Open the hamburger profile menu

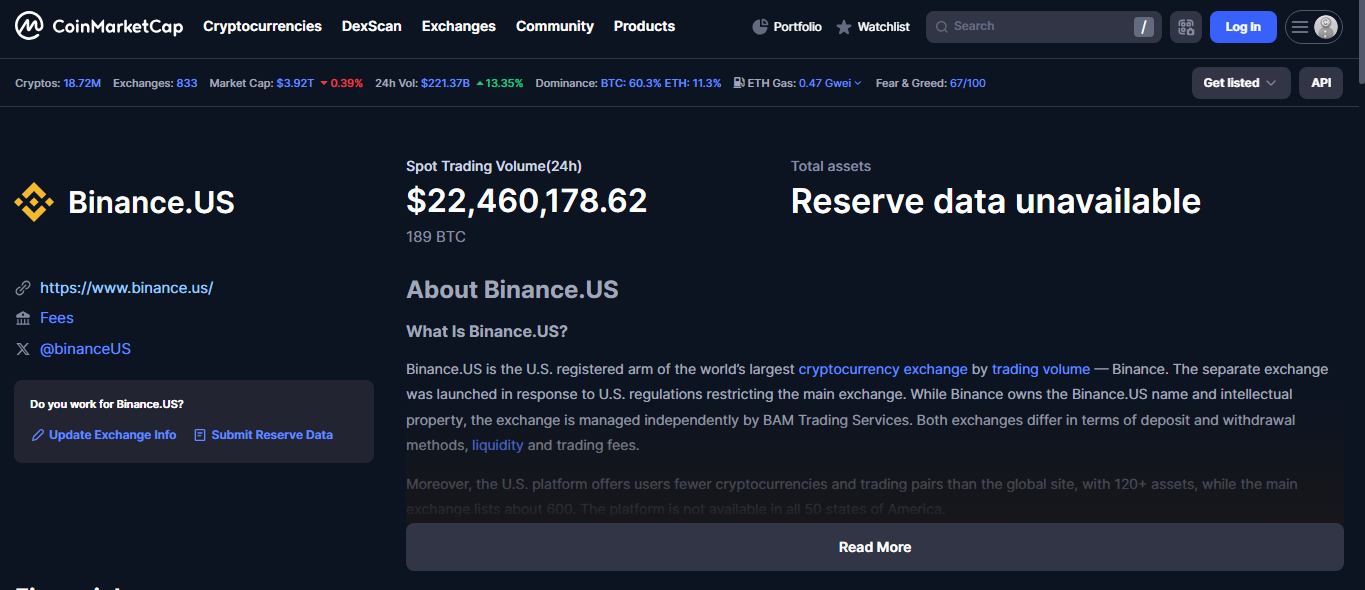pos(1300,27)
